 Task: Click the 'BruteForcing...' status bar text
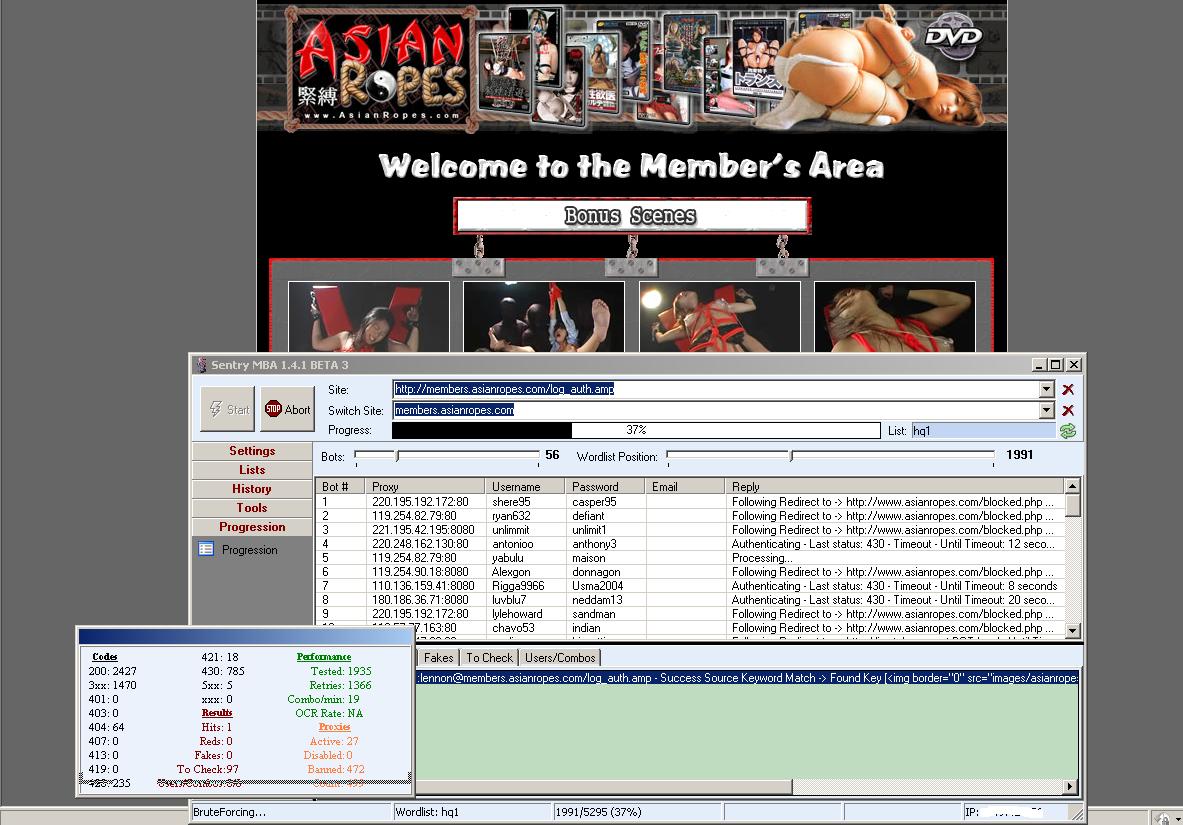[229, 812]
